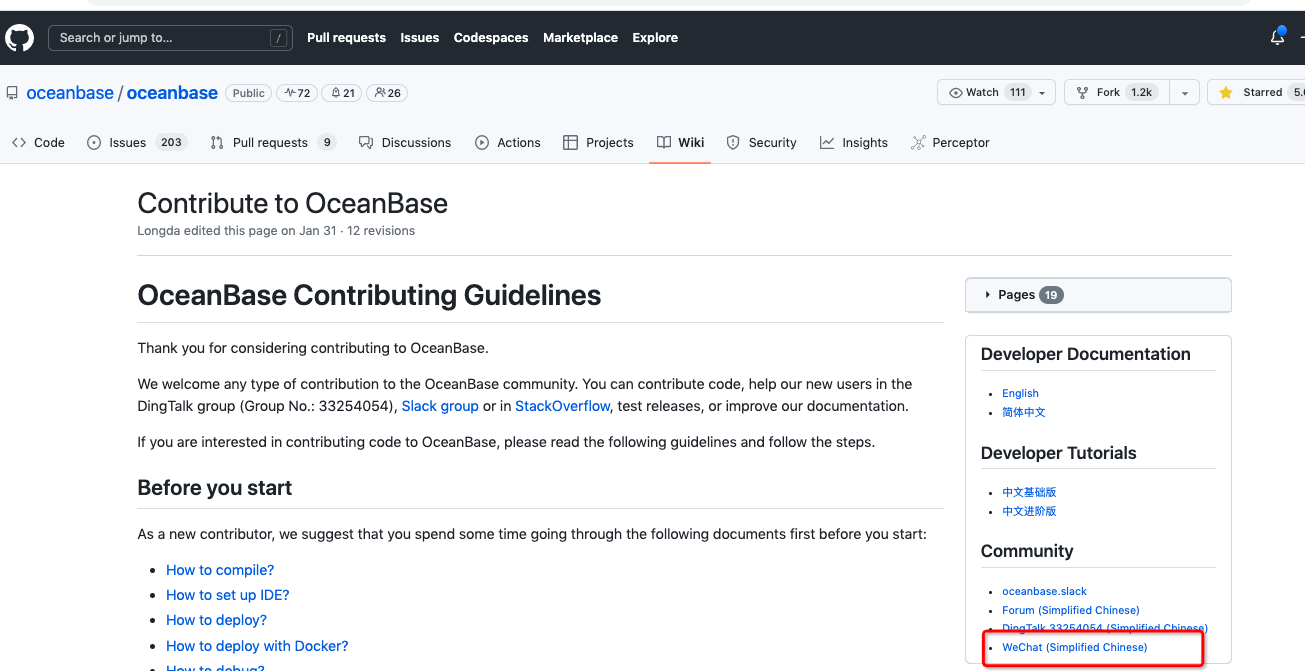This screenshot has height=671, width=1305.
Task: Click the eye icon on Watch
Action: click(x=955, y=92)
